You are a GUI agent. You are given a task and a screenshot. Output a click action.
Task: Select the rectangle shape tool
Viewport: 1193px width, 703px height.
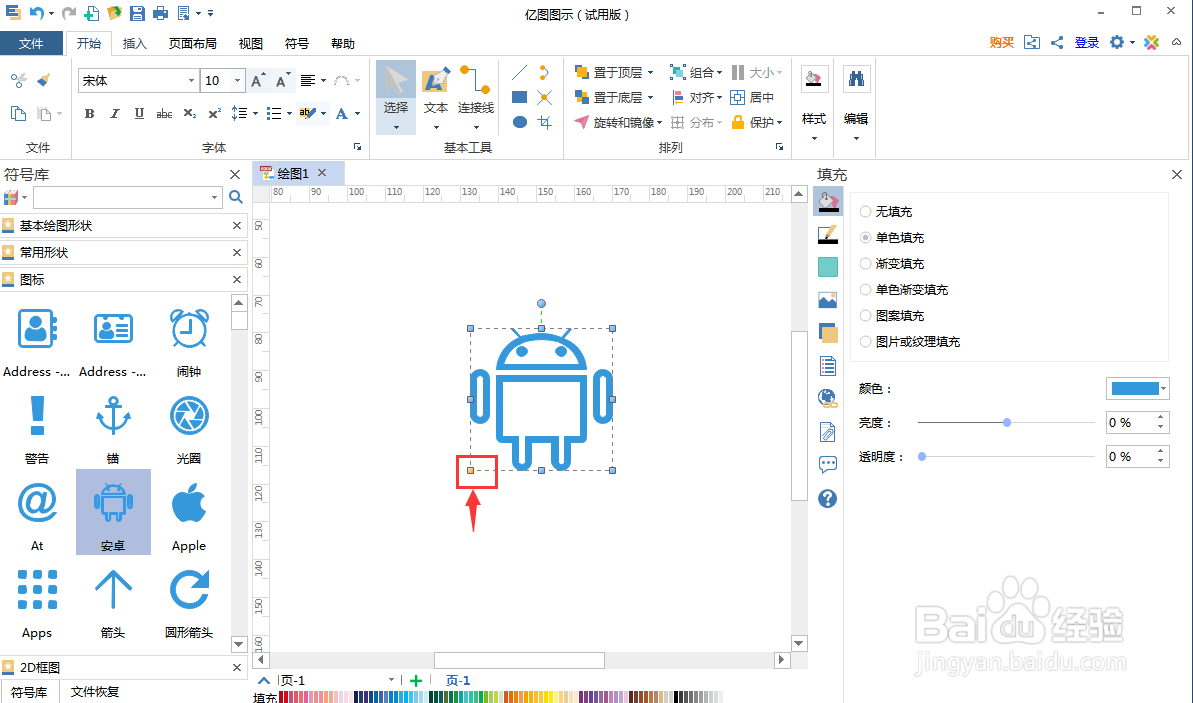point(520,97)
